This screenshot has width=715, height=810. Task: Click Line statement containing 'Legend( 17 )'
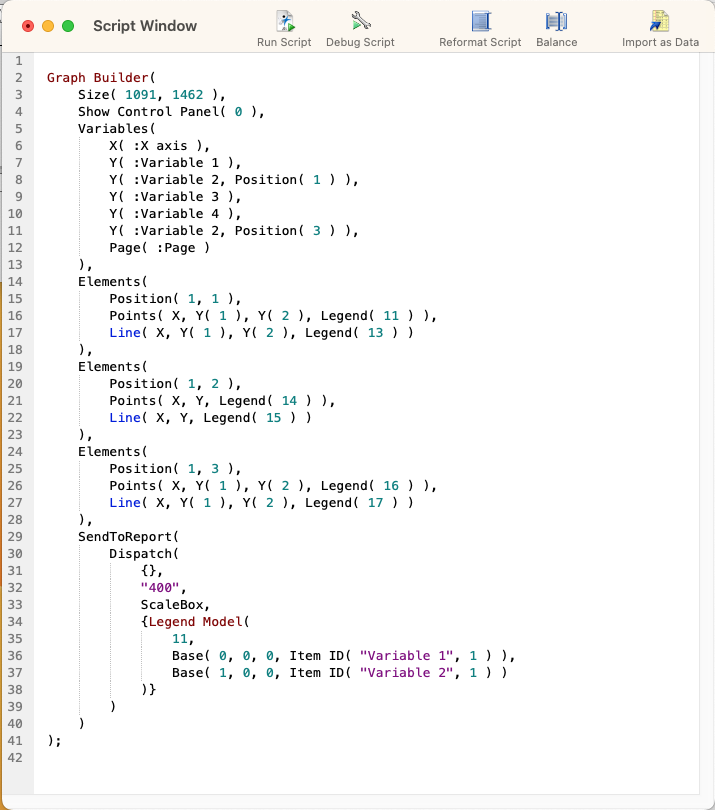(x=261, y=503)
